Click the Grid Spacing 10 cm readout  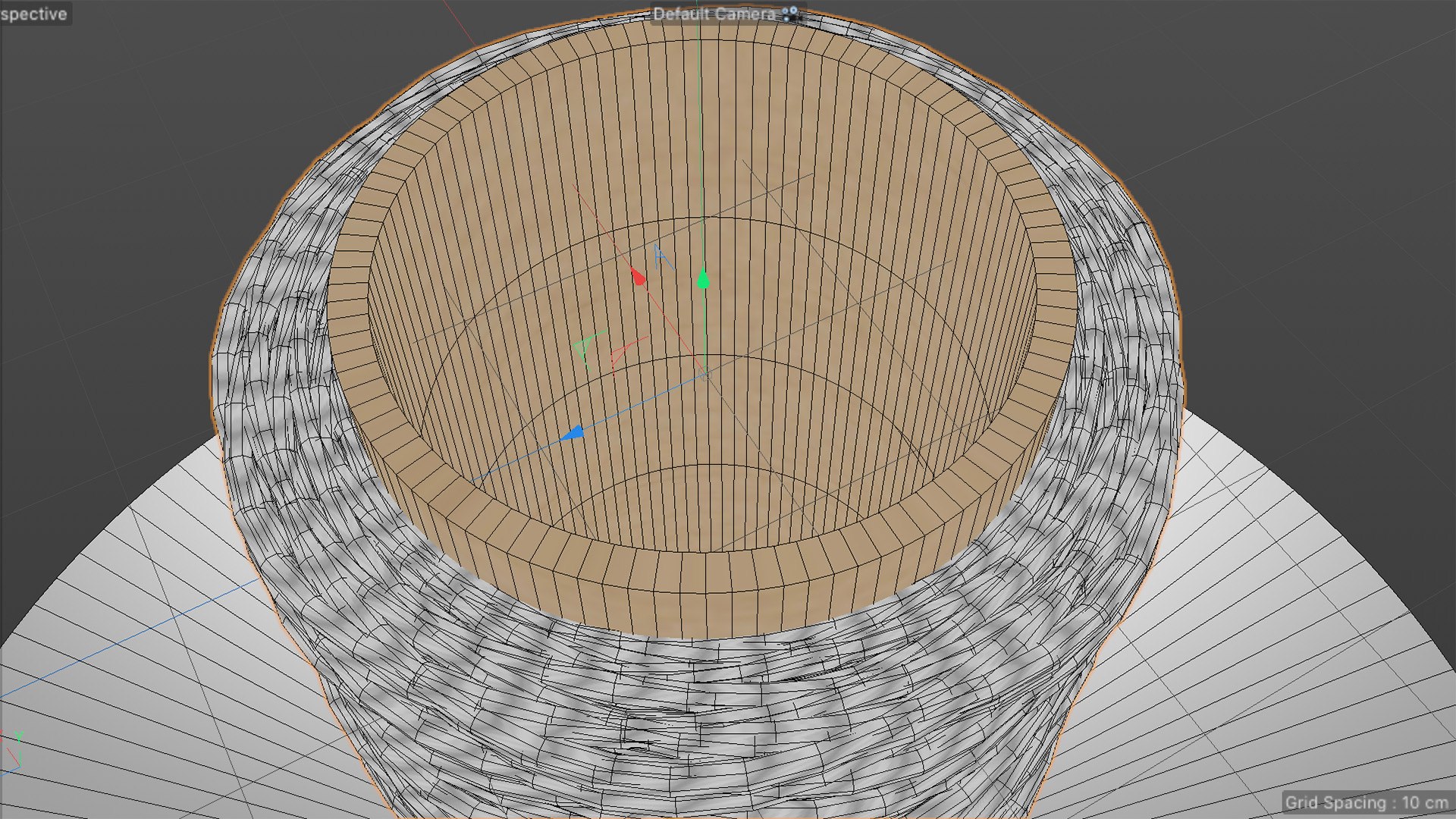[x=1367, y=802]
